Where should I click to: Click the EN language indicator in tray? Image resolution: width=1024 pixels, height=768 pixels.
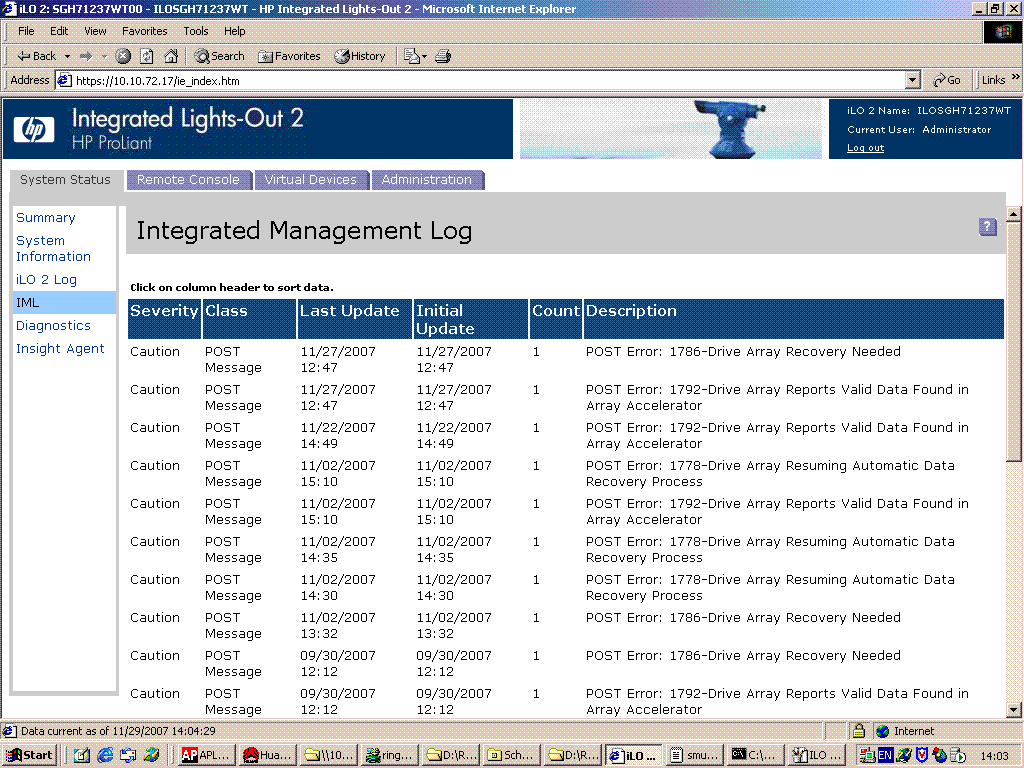pos(885,755)
